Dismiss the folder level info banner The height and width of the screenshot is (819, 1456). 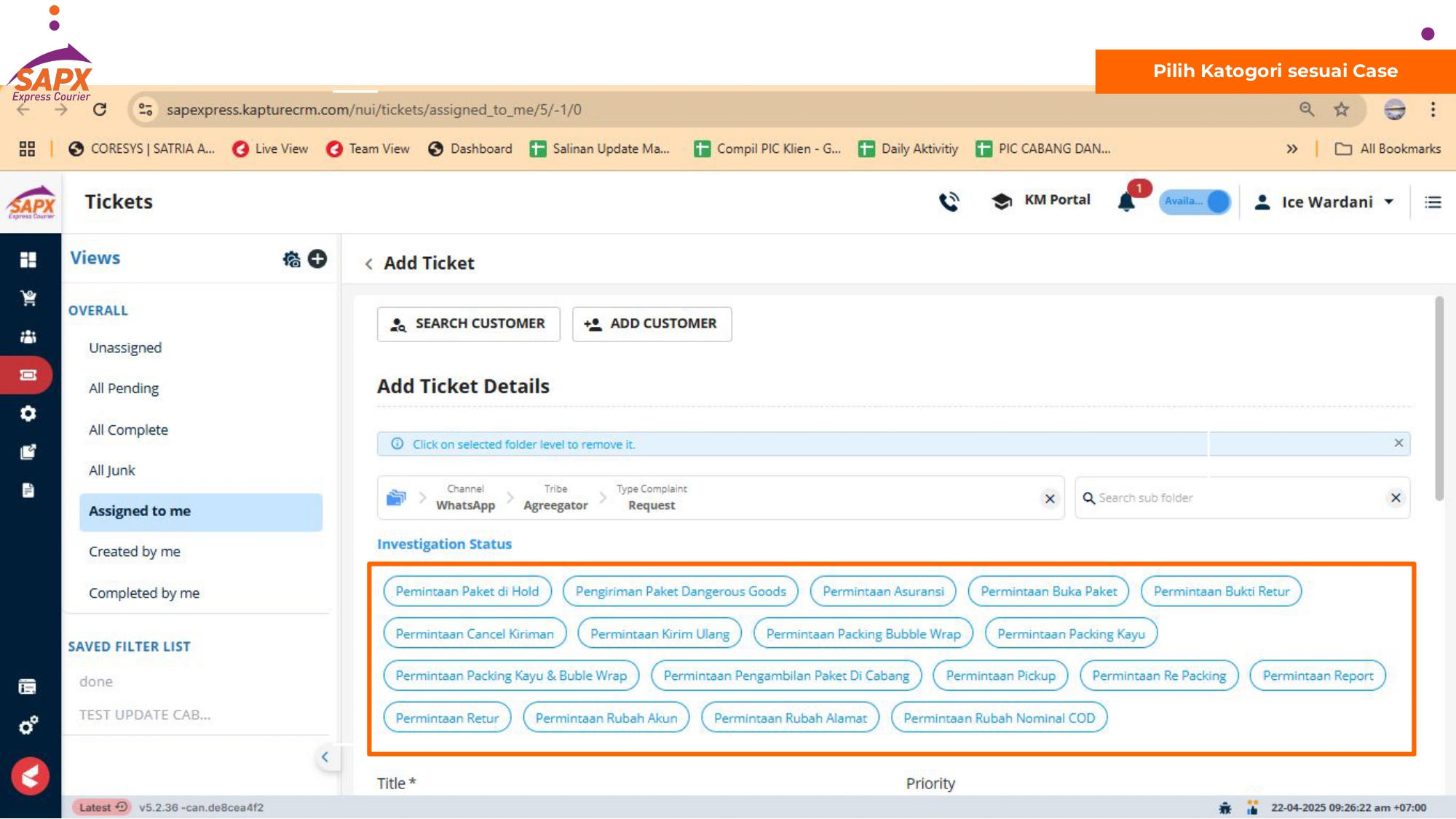(1398, 443)
